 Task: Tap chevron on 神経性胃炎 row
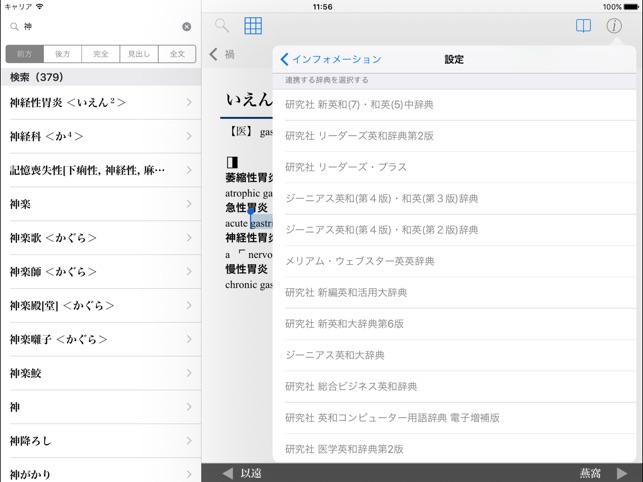[x=189, y=103]
